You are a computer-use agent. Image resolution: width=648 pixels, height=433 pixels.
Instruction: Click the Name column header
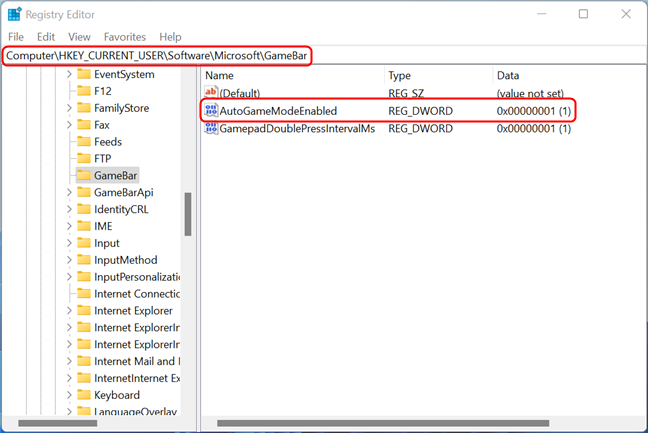(293, 76)
